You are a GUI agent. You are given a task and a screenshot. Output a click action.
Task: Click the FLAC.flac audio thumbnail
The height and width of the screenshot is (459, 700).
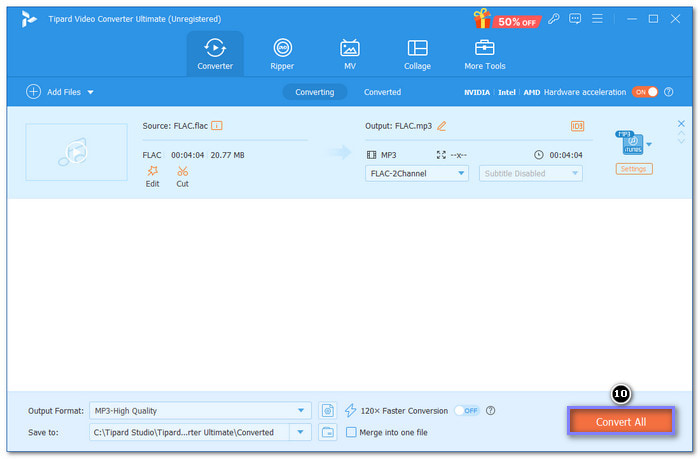point(76,152)
